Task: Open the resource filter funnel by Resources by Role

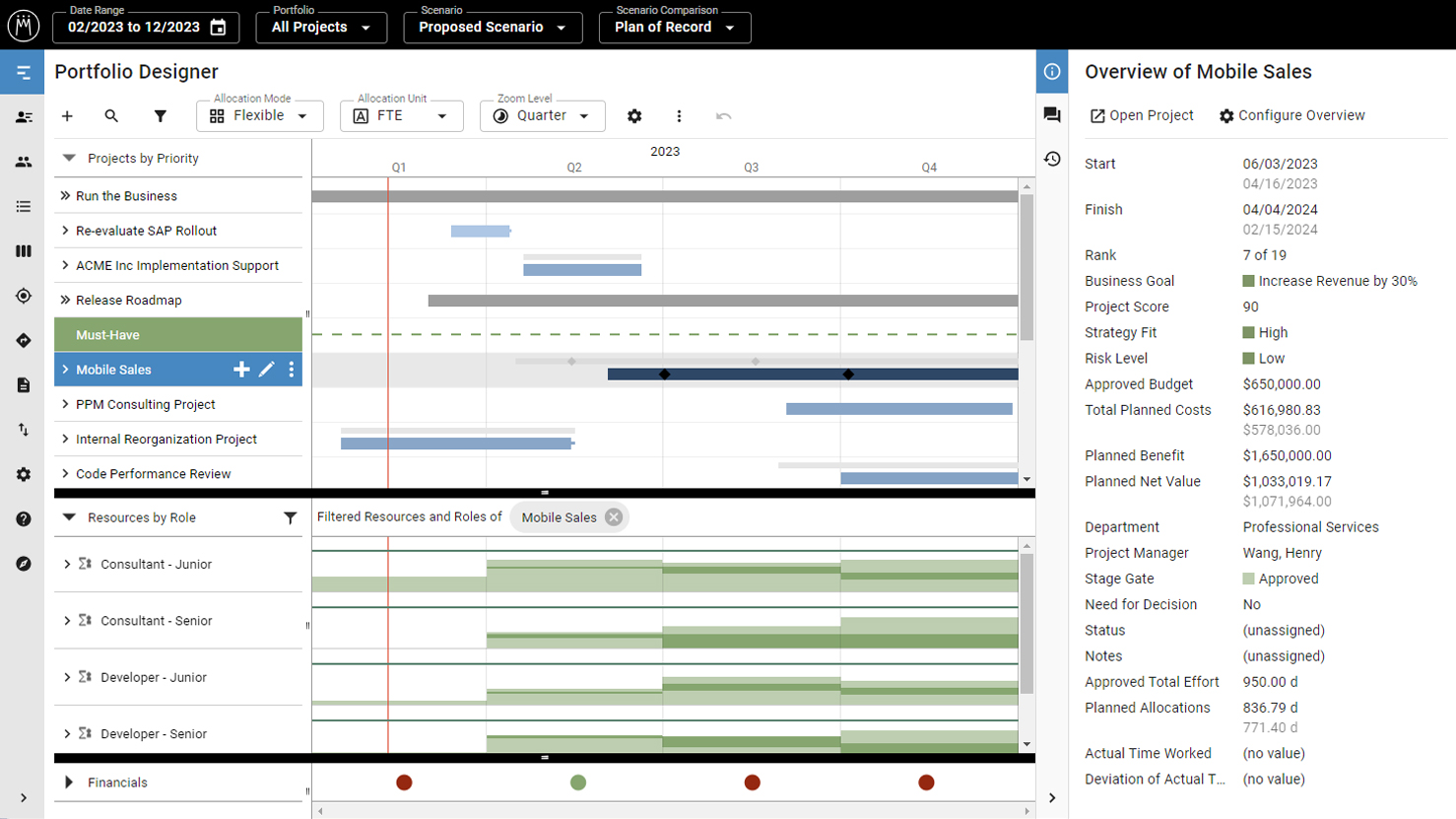Action: 291,517
